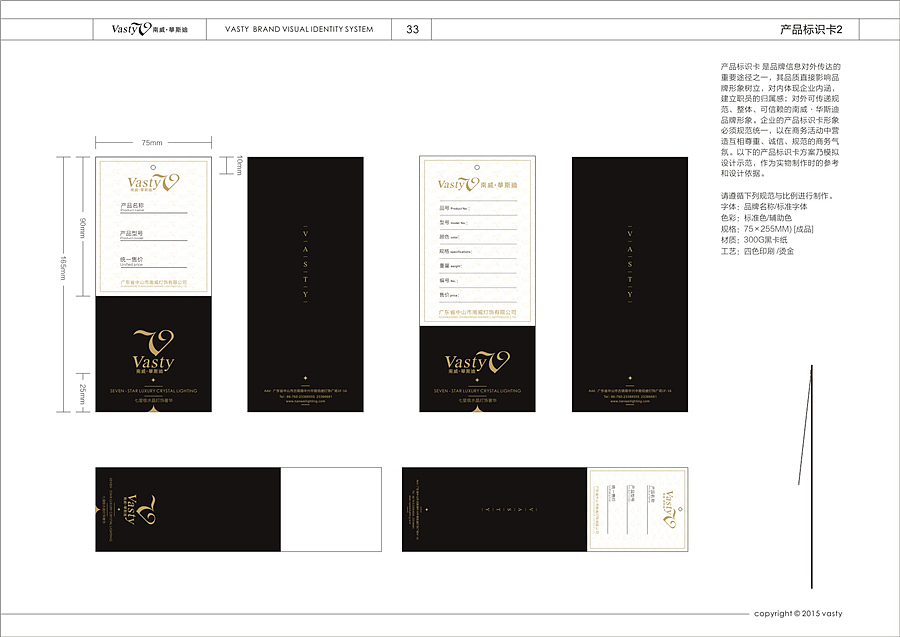Click the '90mm' height dimension label
Screen dimensions: 900x637
(x=83, y=228)
